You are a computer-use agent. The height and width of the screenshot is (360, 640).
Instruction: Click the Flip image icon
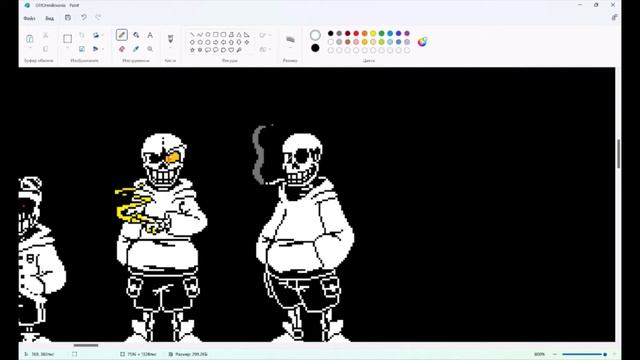point(96,49)
